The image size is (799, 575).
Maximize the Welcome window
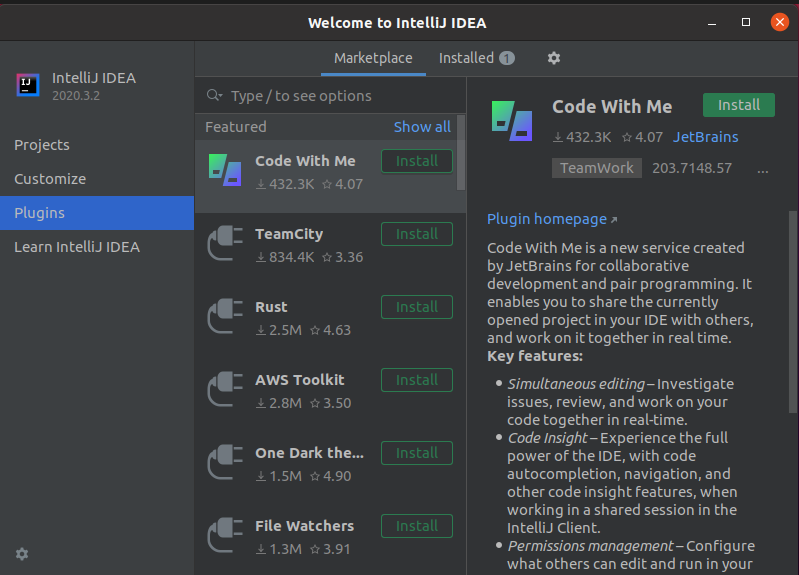coord(745,22)
